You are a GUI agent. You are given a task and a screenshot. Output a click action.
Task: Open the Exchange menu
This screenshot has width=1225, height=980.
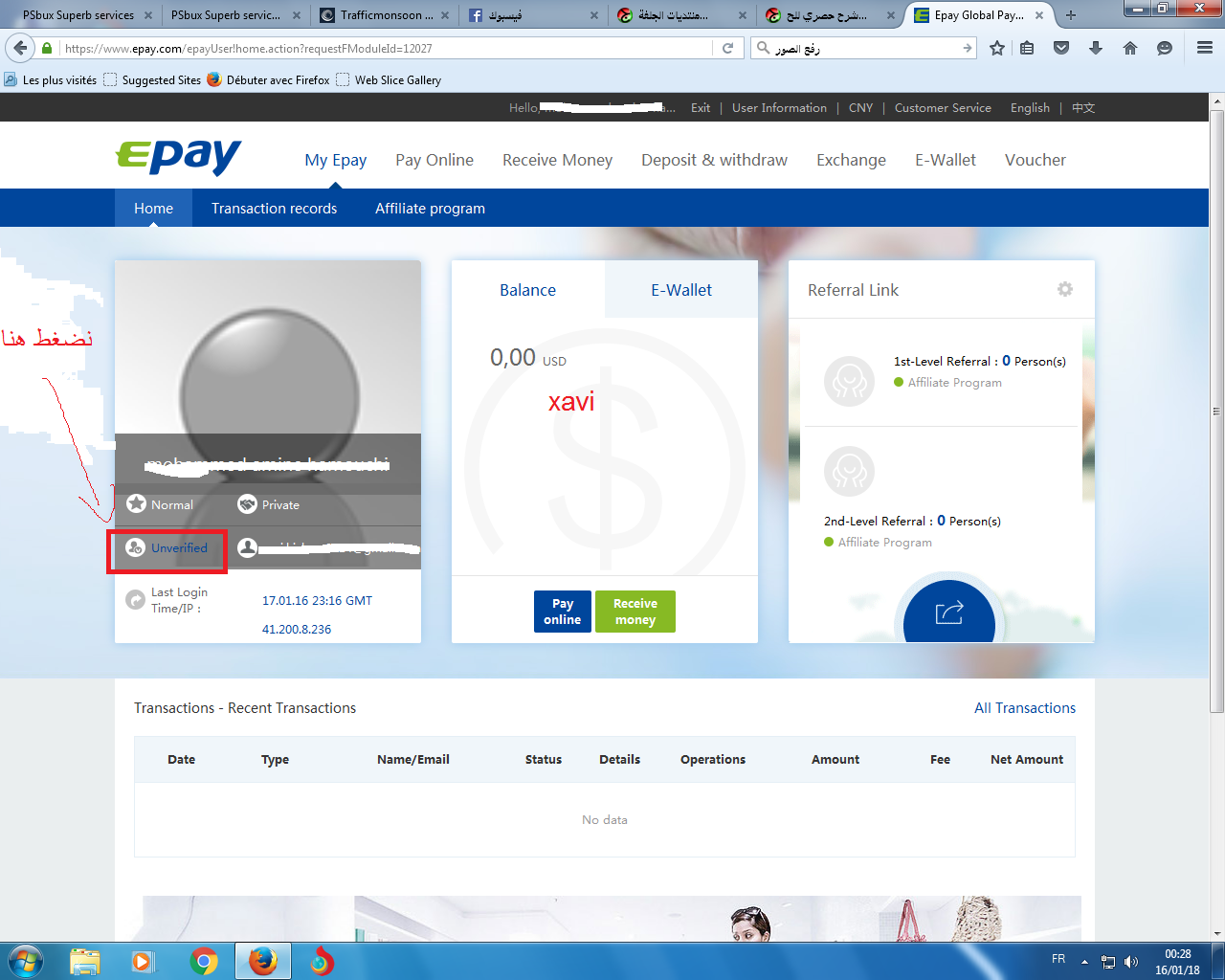(851, 160)
